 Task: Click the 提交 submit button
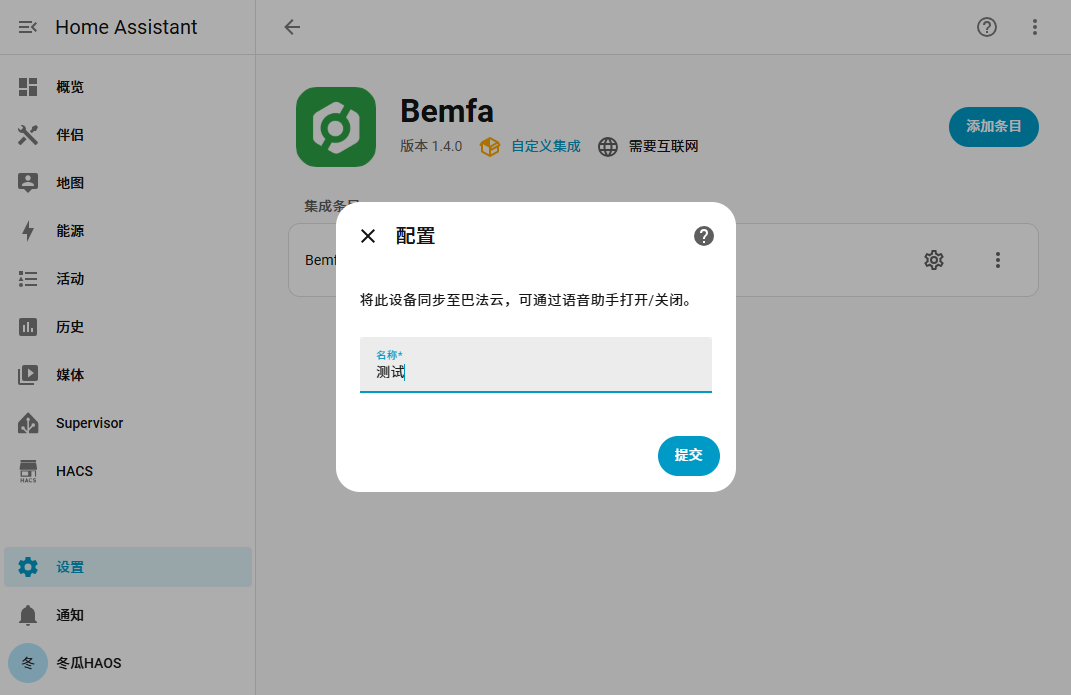tap(688, 456)
